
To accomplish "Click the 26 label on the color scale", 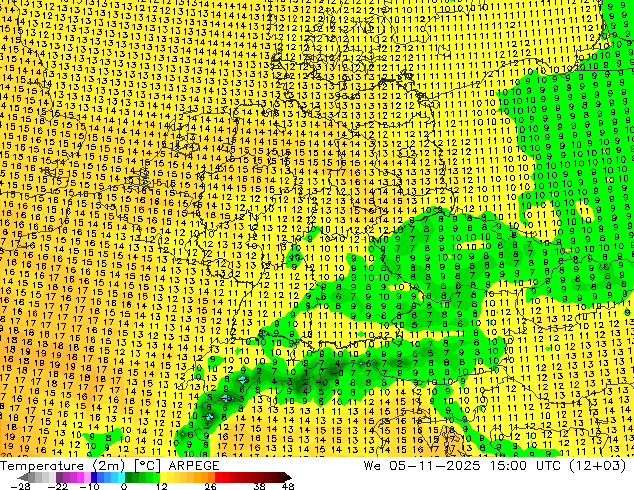I will [x=210, y=486].
